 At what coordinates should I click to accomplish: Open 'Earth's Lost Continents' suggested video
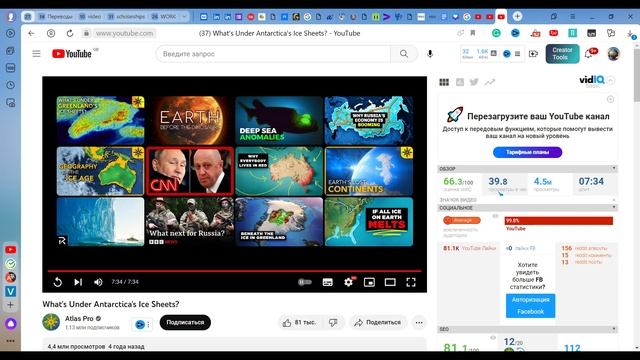pyautogui.click(x=369, y=171)
